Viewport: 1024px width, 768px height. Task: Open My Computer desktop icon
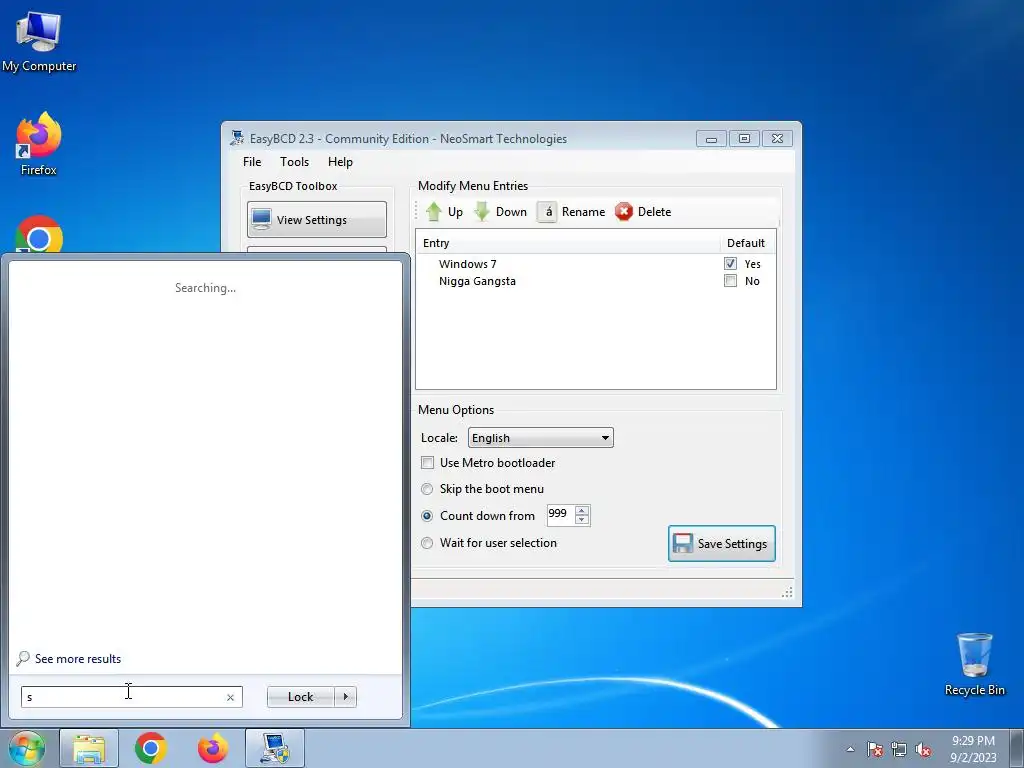pos(39,42)
